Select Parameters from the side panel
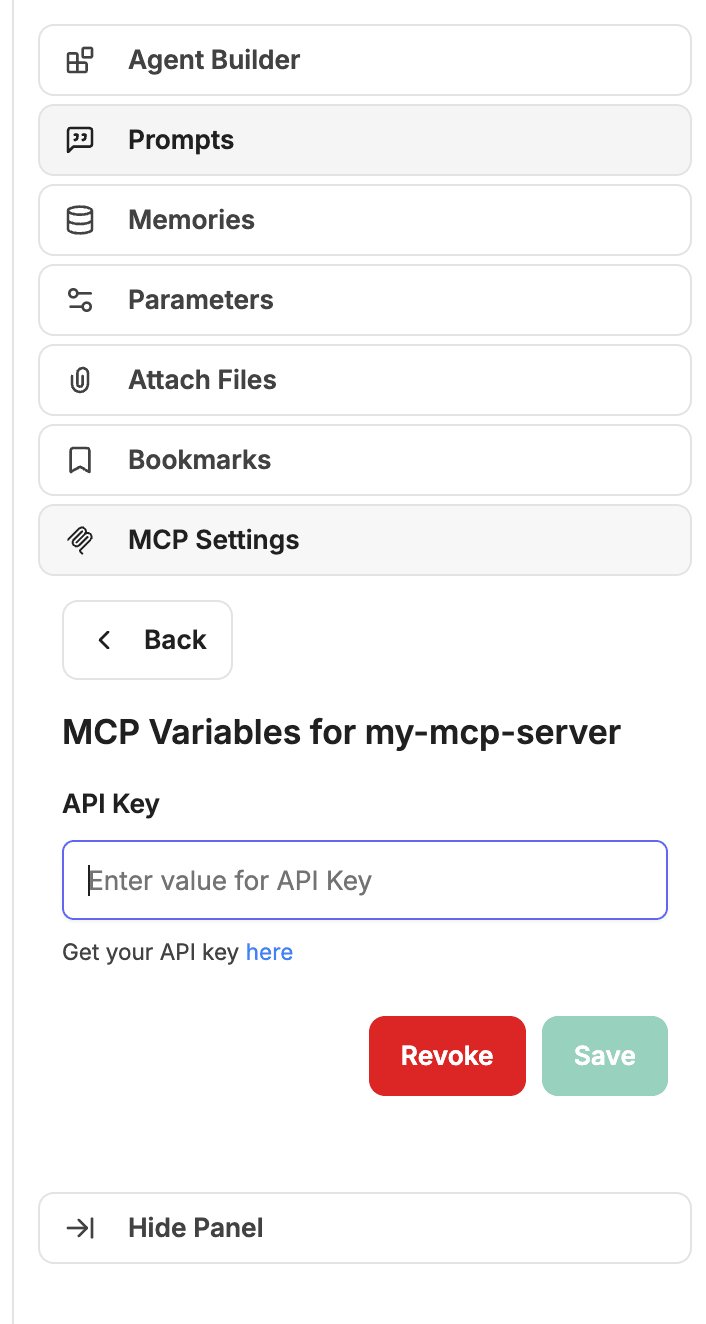The width and height of the screenshot is (706, 1324). pos(365,300)
